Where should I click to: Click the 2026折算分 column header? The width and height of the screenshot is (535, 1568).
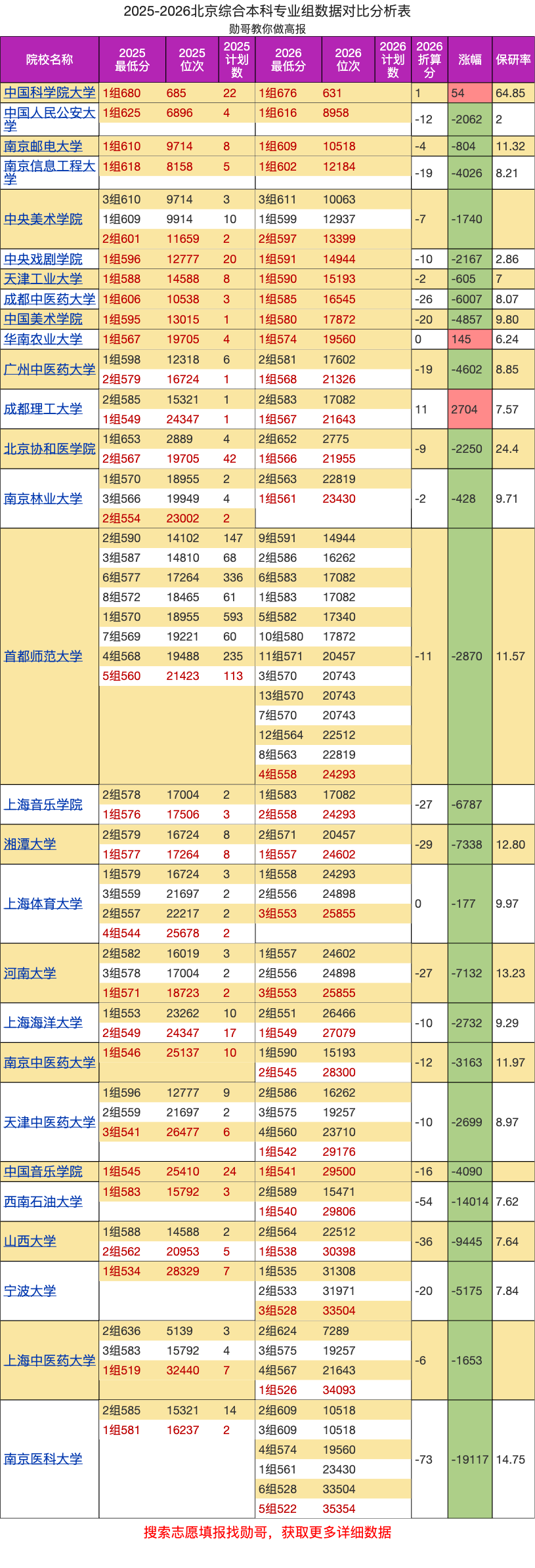tap(429, 59)
